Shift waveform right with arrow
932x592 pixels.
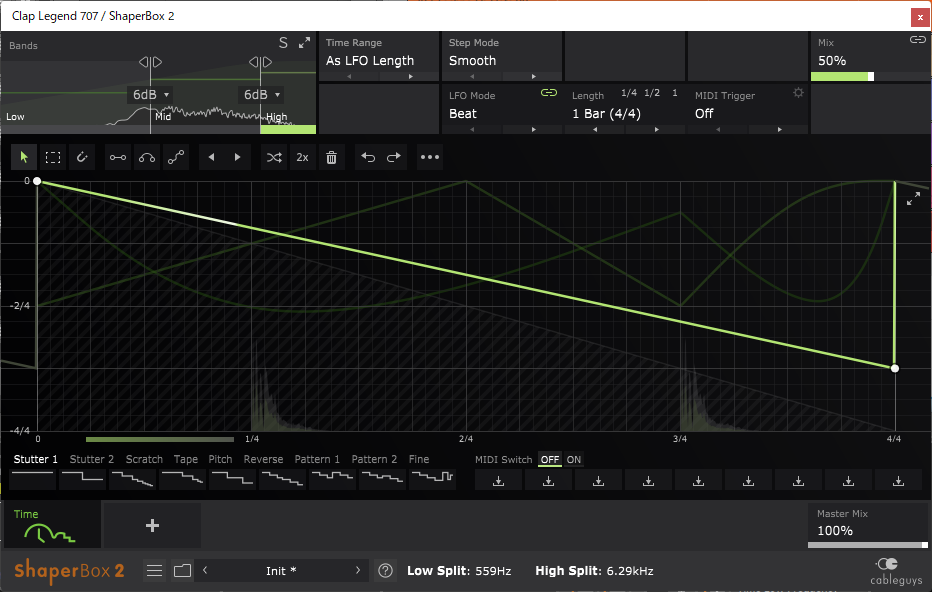click(237, 157)
